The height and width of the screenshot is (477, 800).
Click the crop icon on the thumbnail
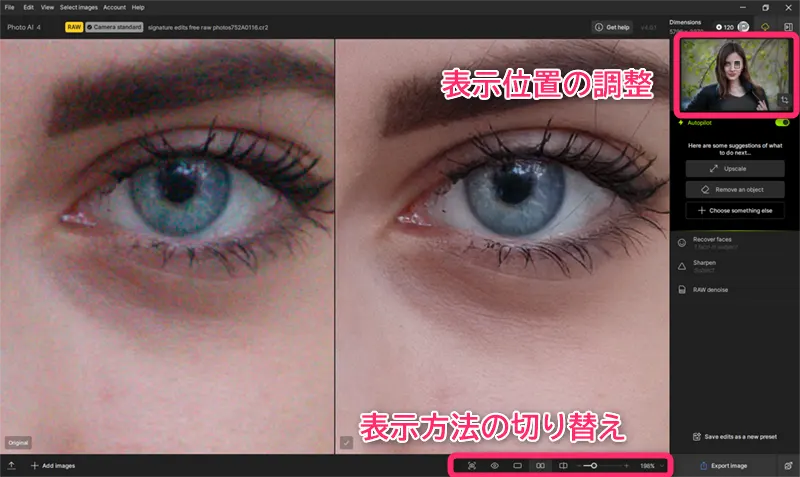tap(784, 100)
